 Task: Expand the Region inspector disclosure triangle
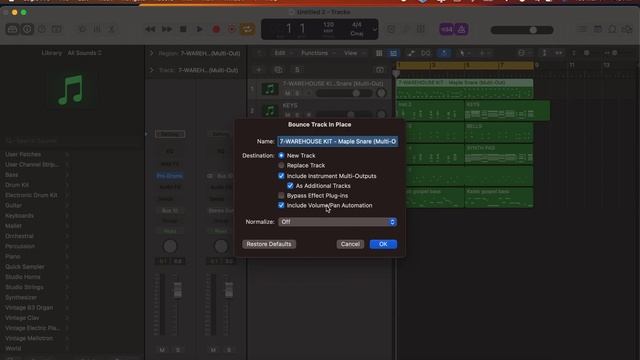(151, 53)
